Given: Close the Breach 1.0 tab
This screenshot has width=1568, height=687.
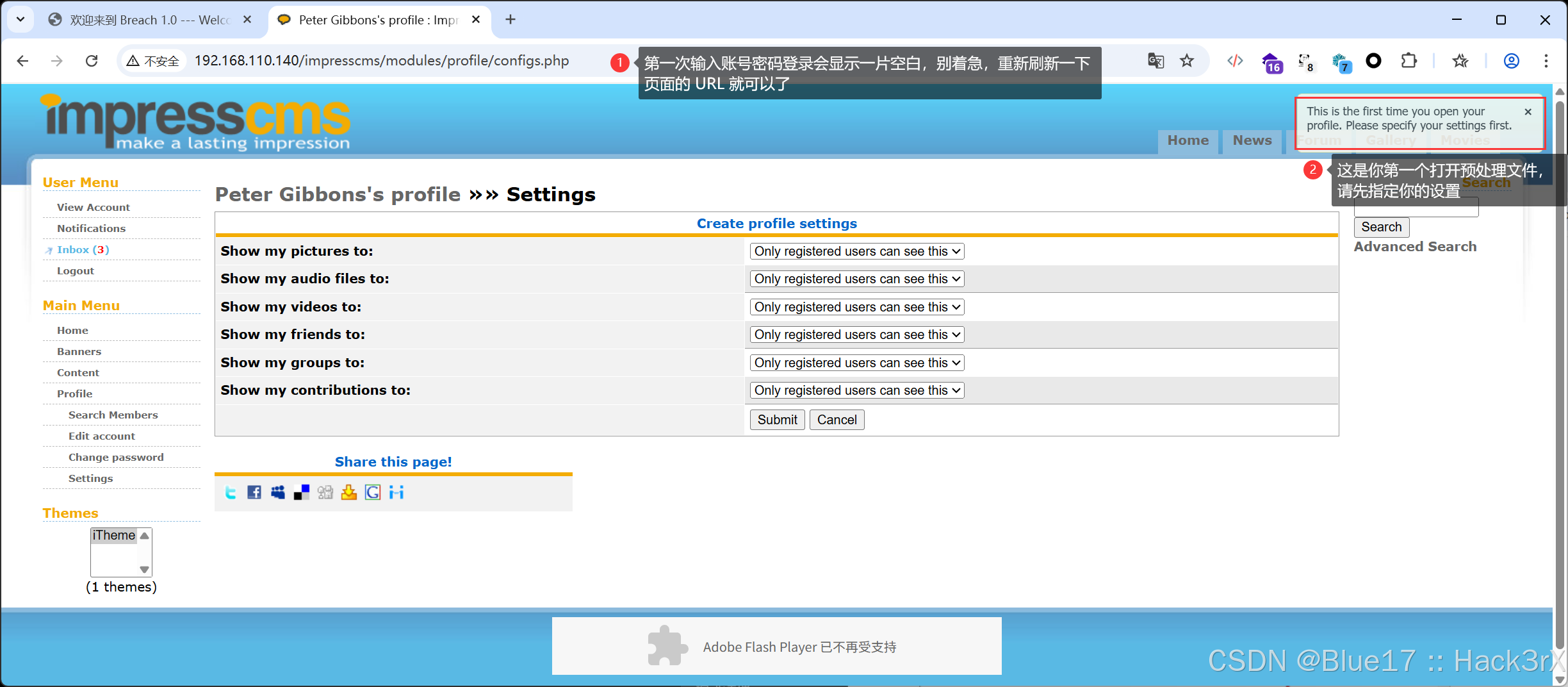Looking at the screenshot, I should [247, 20].
